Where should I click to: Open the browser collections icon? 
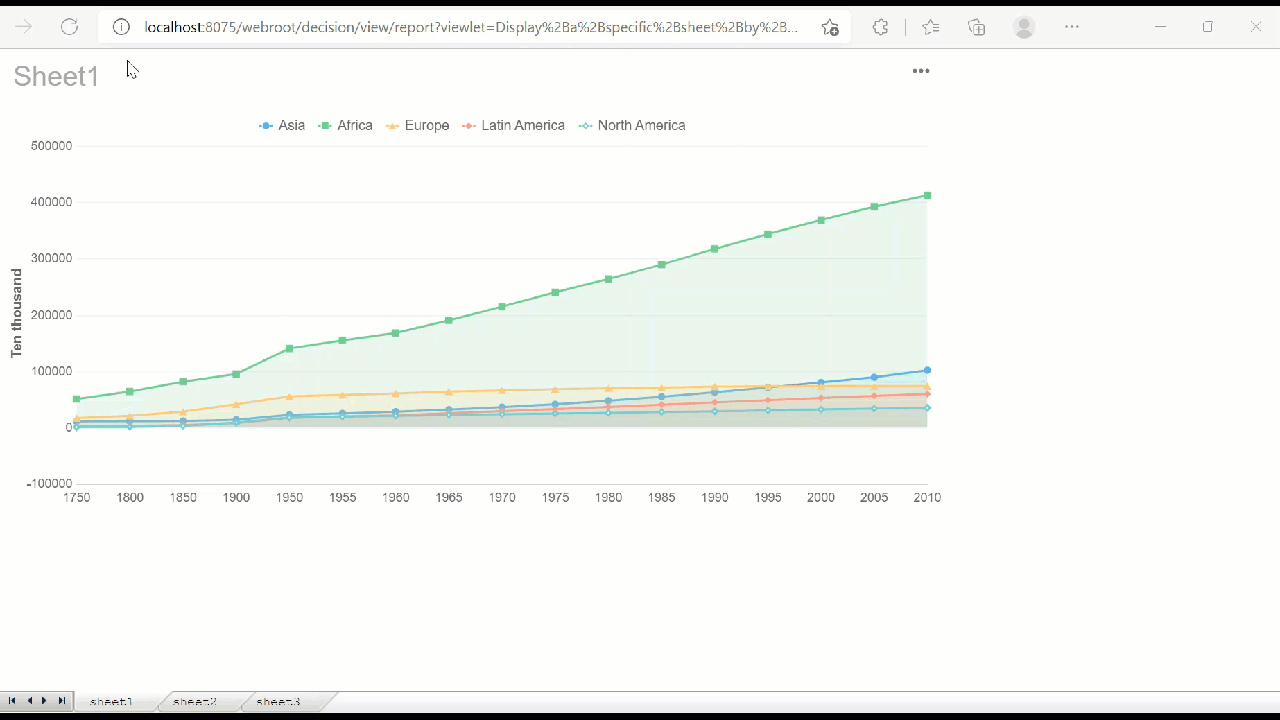[977, 27]
